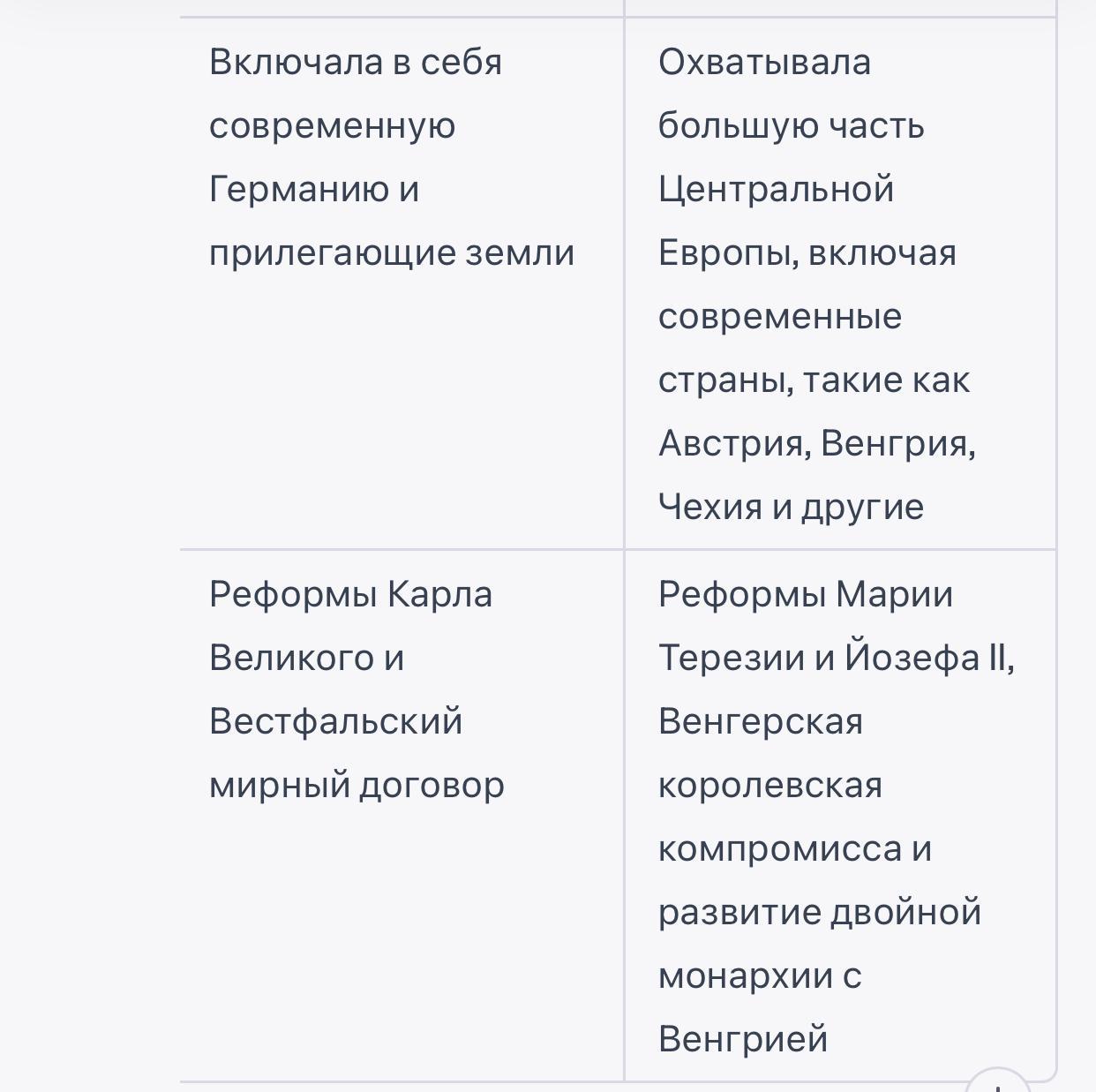The height and width of the screenshot is (1092, 1096).
Task: Click the word 'Центральной'
Action: click(x=776, y=189)
